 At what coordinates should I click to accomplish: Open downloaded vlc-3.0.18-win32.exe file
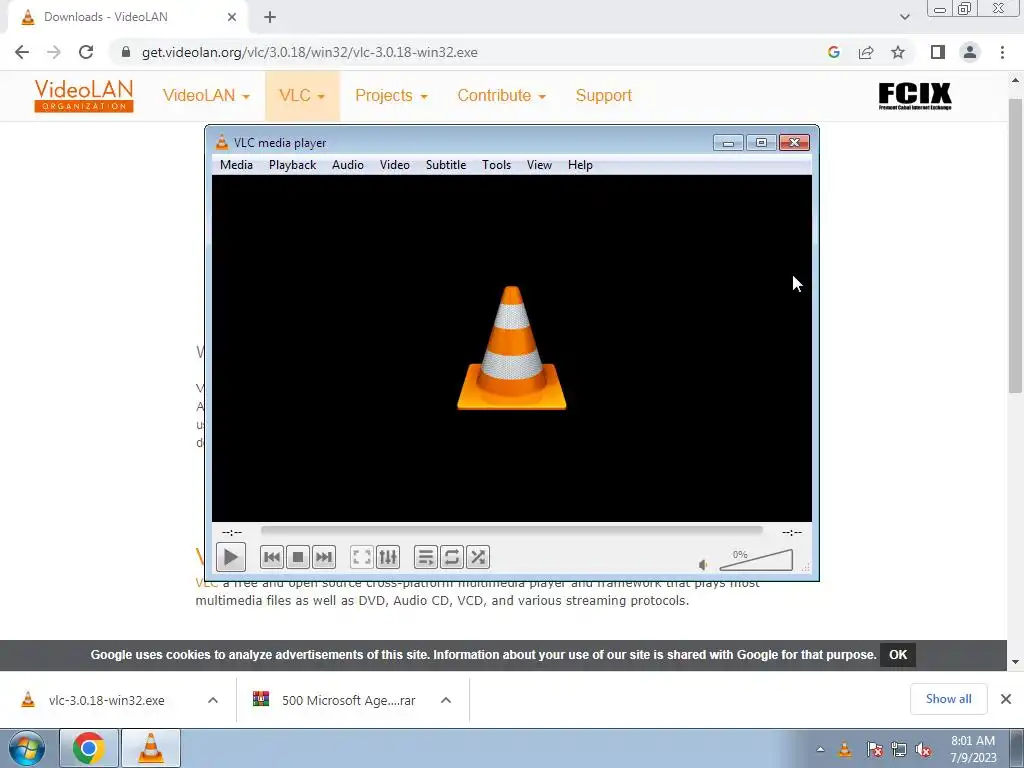(x=104, y=700)
